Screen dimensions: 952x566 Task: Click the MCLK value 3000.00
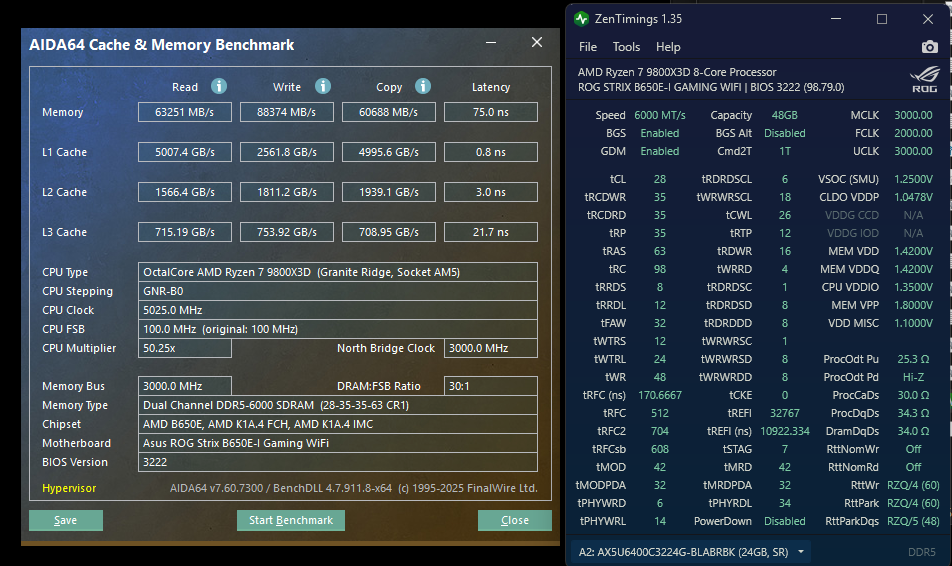[x=913, y=115]
